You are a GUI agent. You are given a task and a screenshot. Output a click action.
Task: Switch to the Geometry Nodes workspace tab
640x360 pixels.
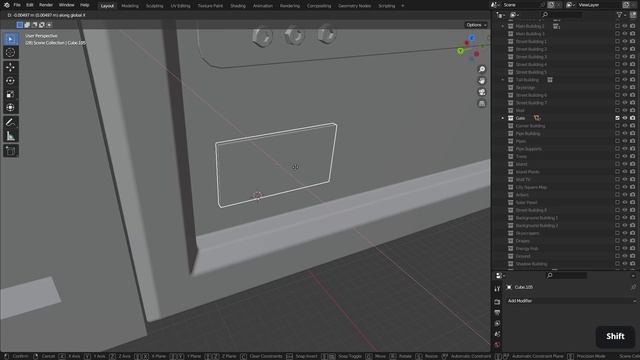click(354, 6)
